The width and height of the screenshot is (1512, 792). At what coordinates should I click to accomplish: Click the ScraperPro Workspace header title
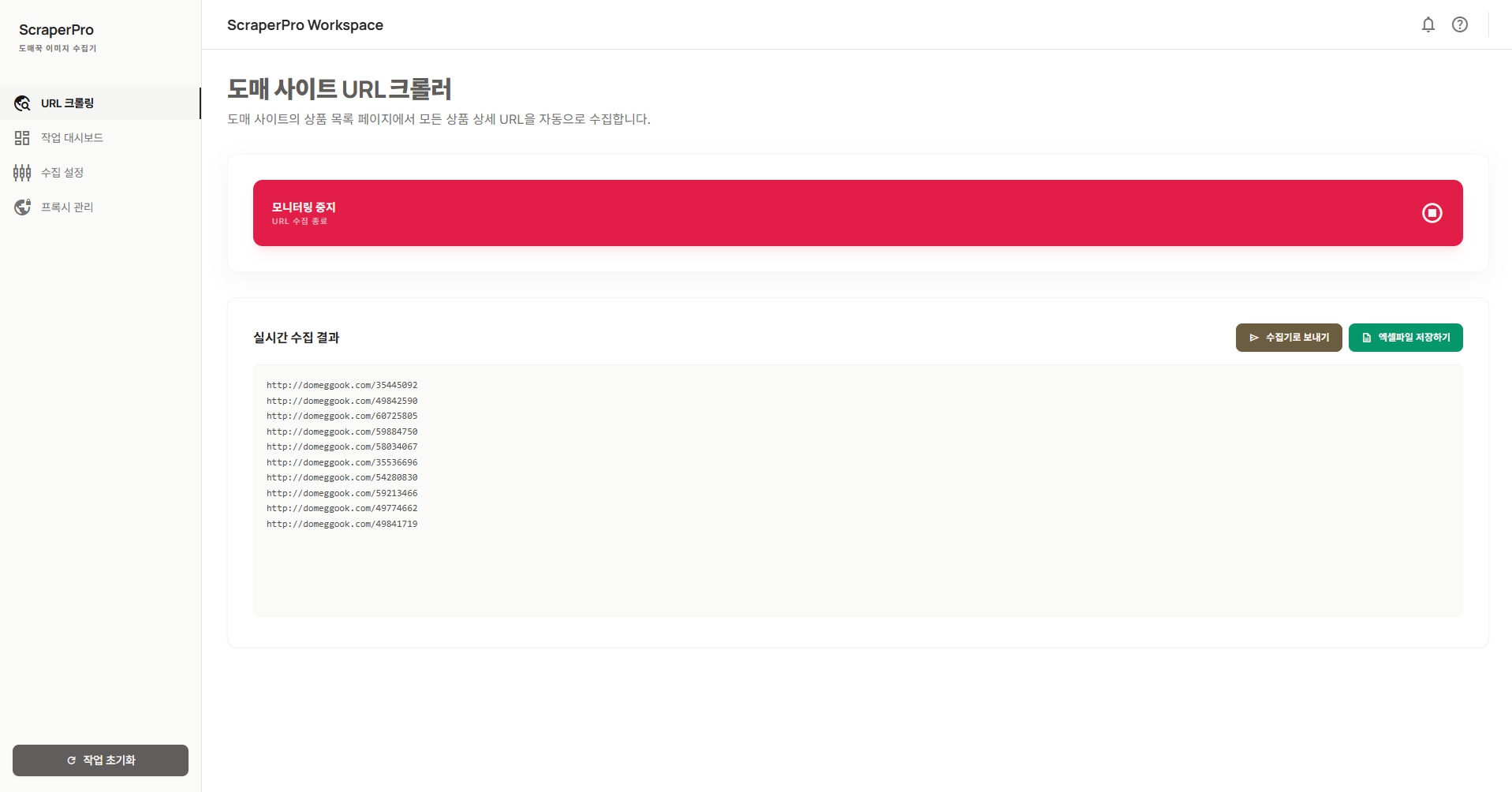[305, 24]
